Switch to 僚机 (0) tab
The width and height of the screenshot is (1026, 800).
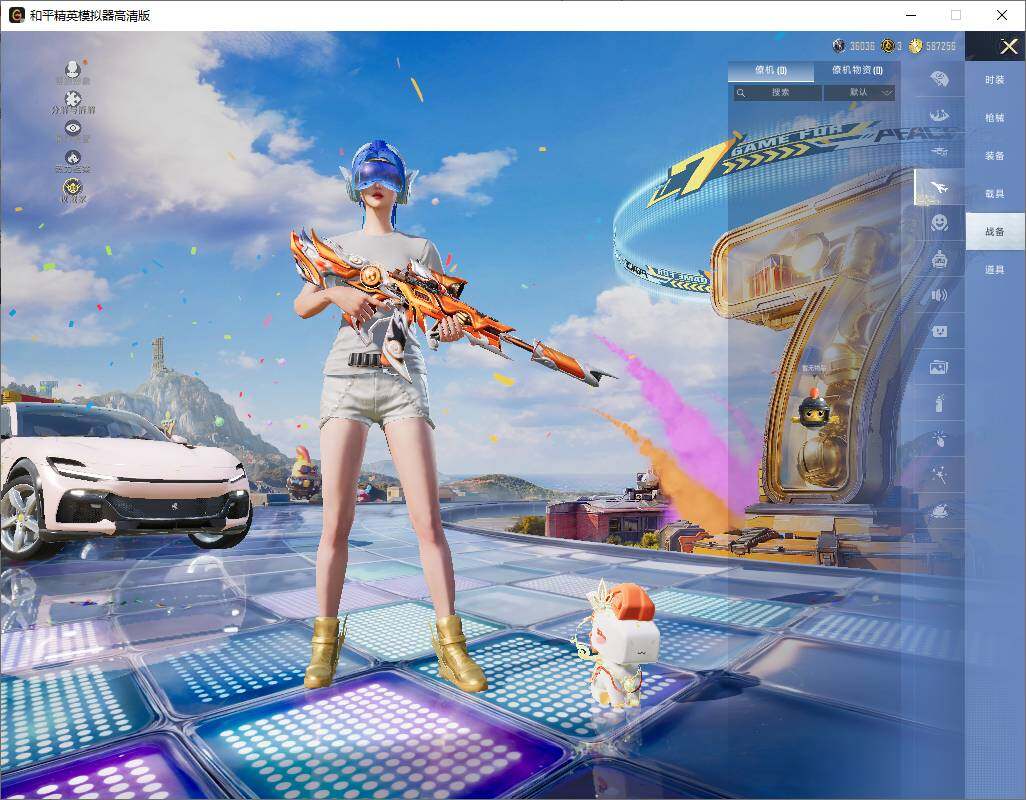(771, 70)
